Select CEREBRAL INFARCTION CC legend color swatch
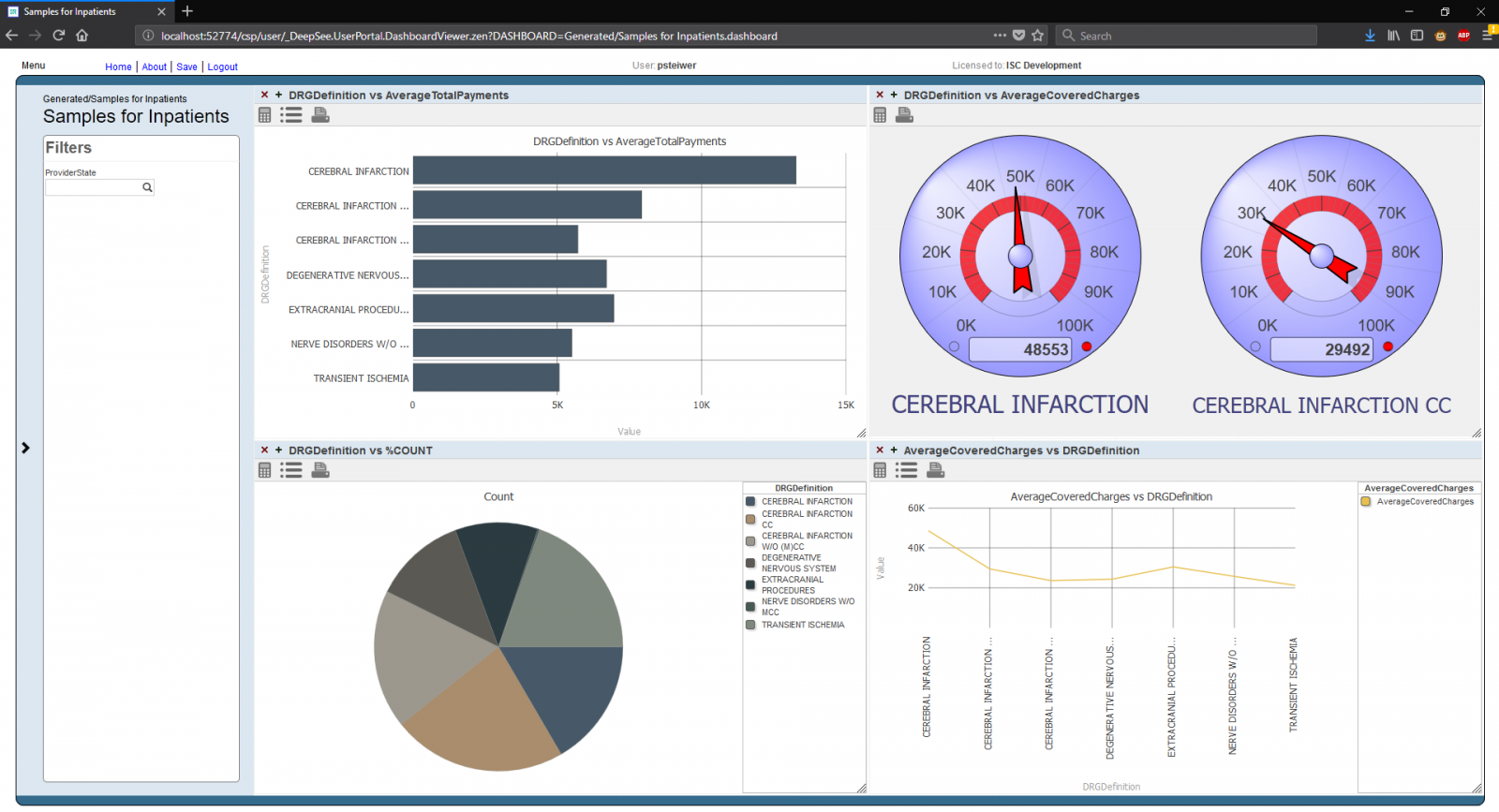Image resolution: width=1499 pixels, height=812 pixels. (x=750, y=519)
